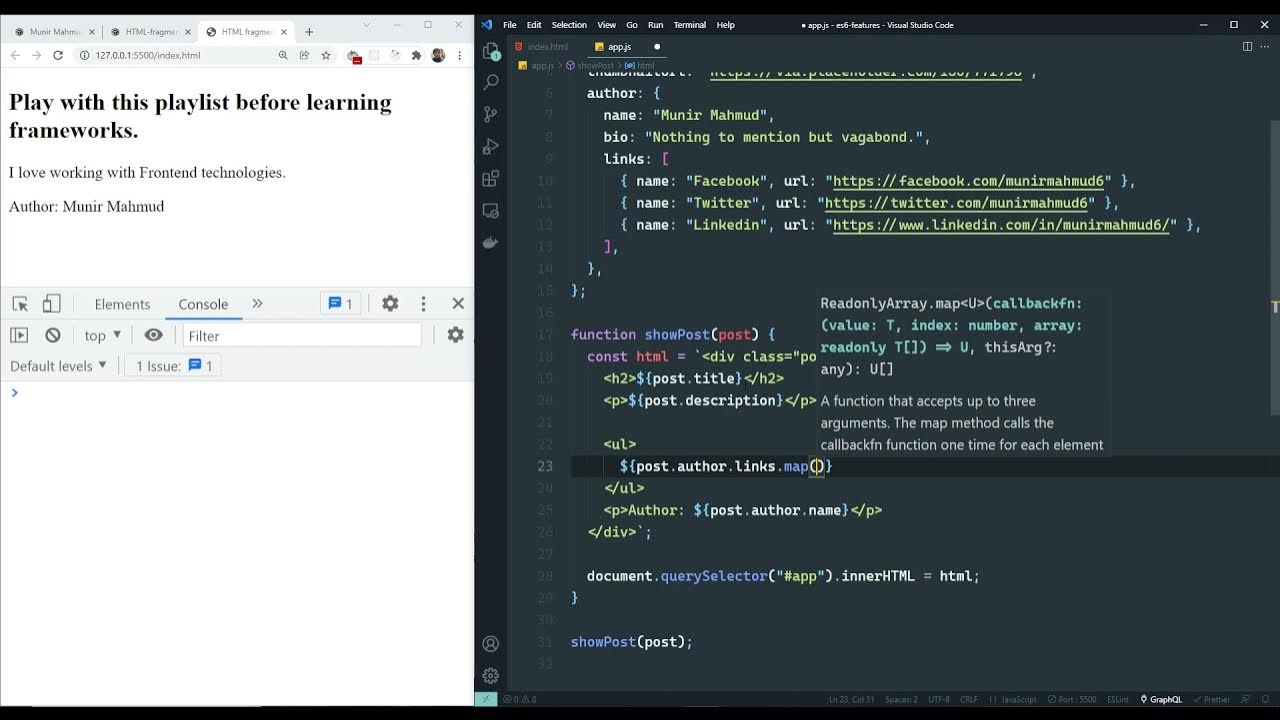The height and width of the screenshot is (720, 1280).
Task: Switch to the Console DevTools tab
Action: [203, 304]
